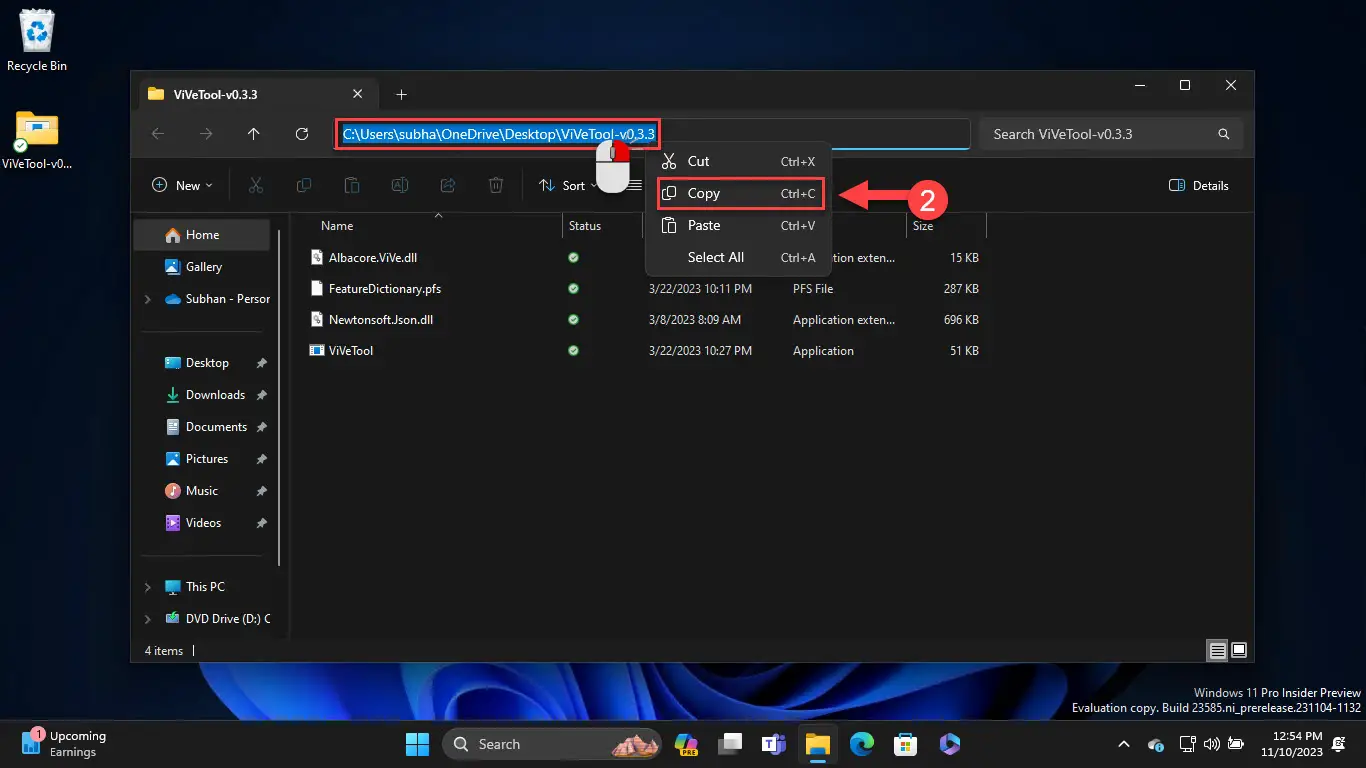Open Task View on taskbar

(x=730, y=744)
